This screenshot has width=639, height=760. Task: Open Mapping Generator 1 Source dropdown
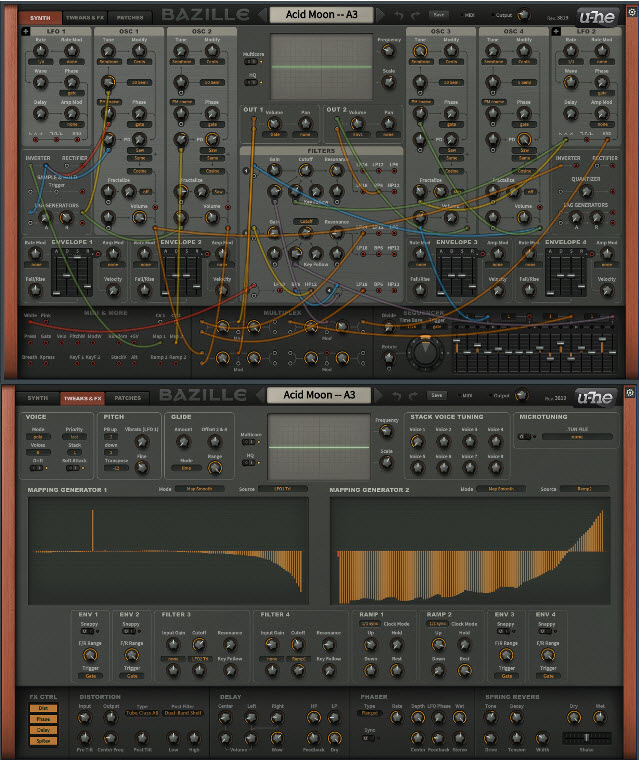(283, 489)
